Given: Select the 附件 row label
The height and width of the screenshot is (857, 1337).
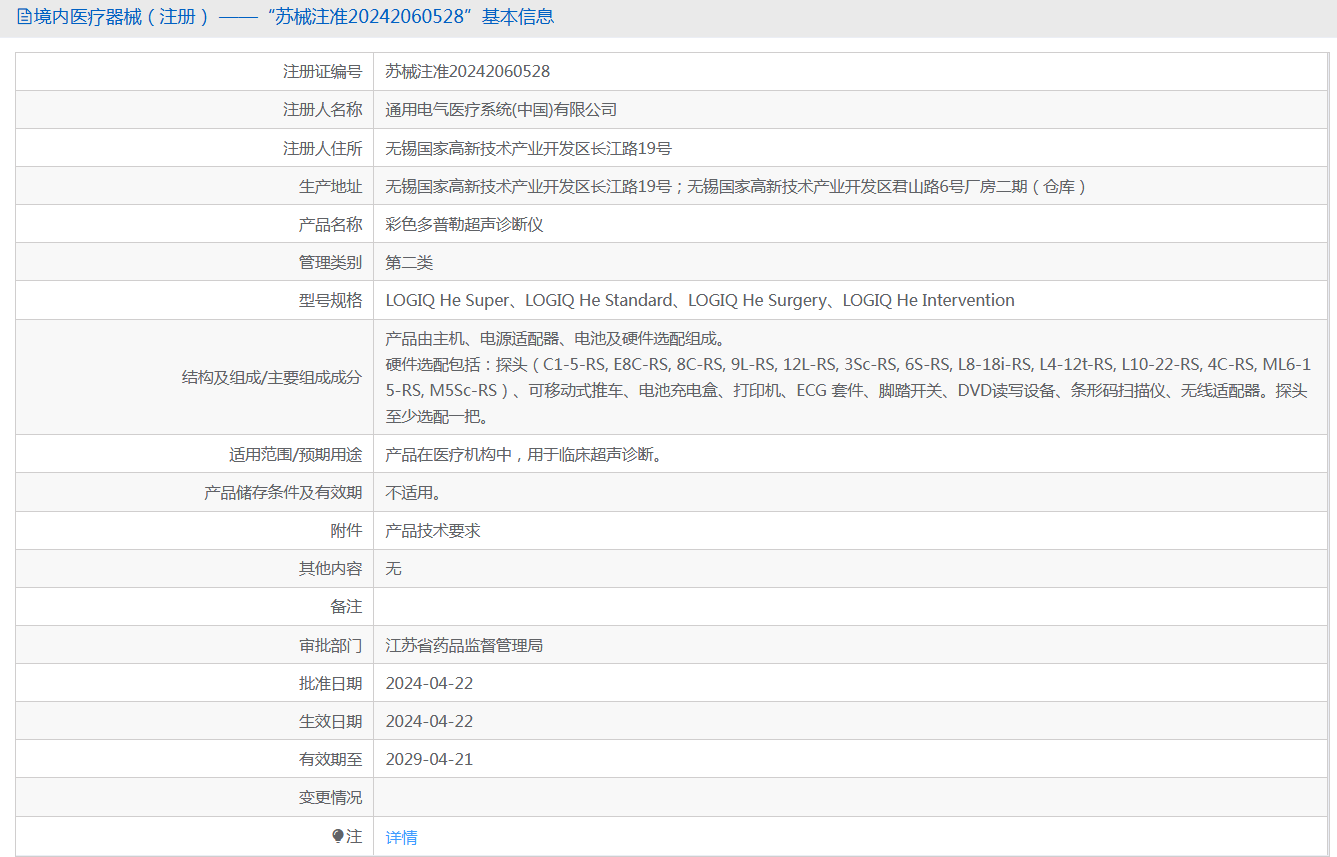Looking at the screenshot, I should [346, 530].
